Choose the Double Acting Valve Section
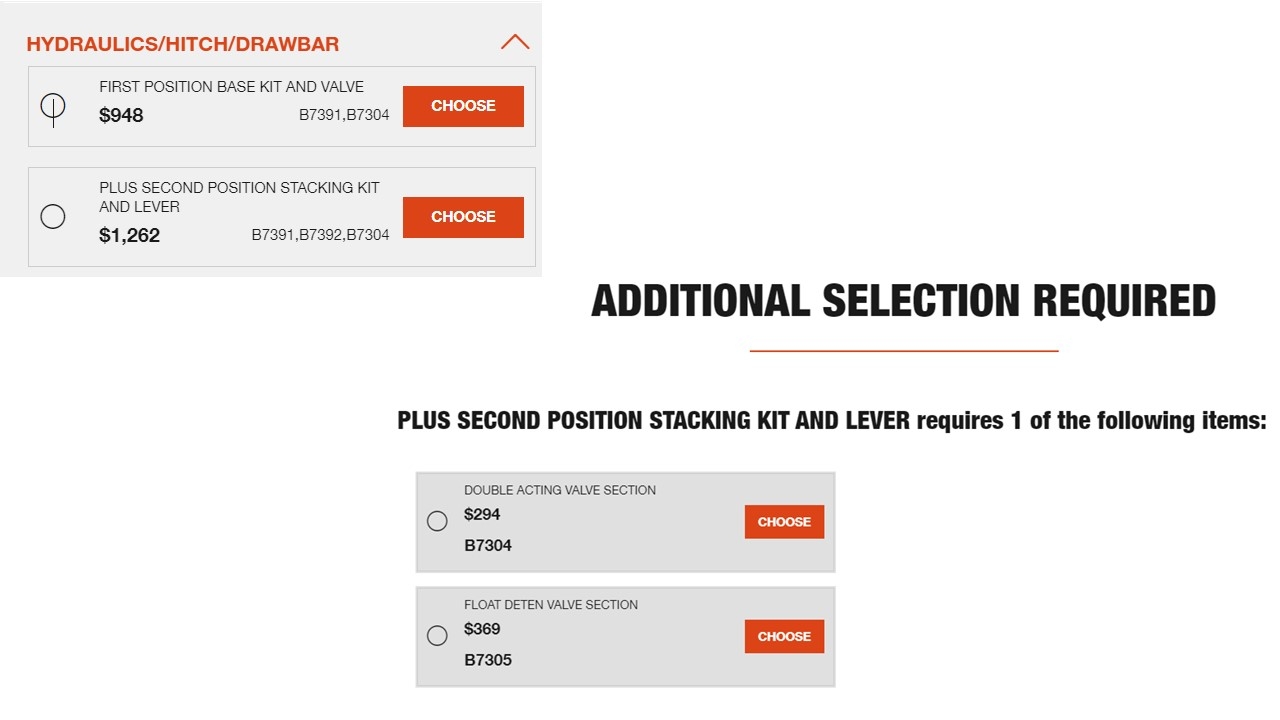1280x720 pixels. pyautogui.click(x=784, y=522)
